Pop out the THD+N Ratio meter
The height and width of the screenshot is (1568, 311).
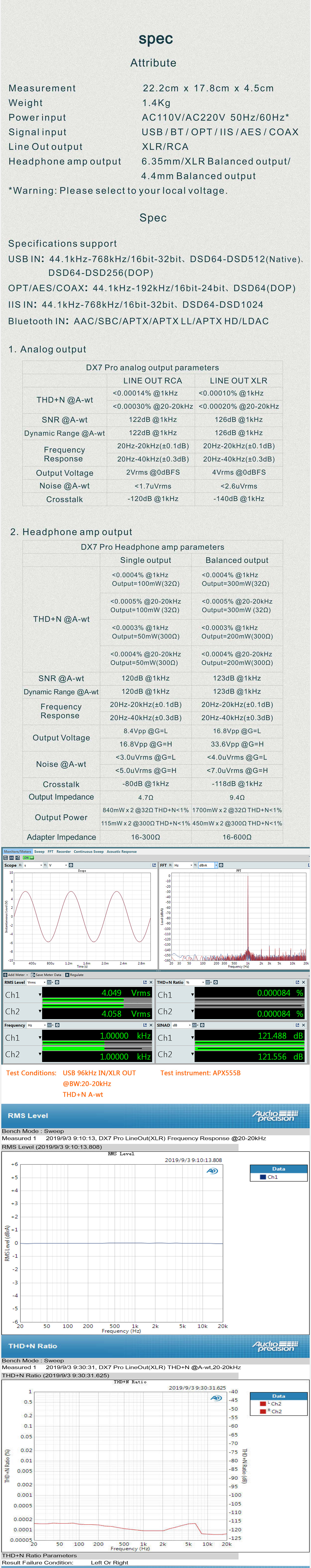click(x=298, y=982)
